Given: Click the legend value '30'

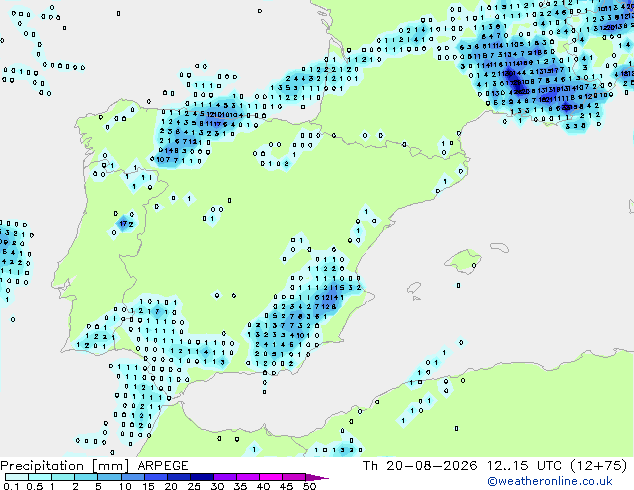Looking at the screenshot, I should tap(217, 486).
